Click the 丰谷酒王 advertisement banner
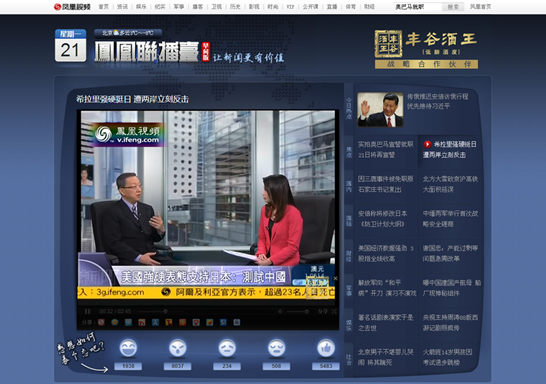Image resolution: width=546 pixels, height=384 pixels. tap(426, 49)
